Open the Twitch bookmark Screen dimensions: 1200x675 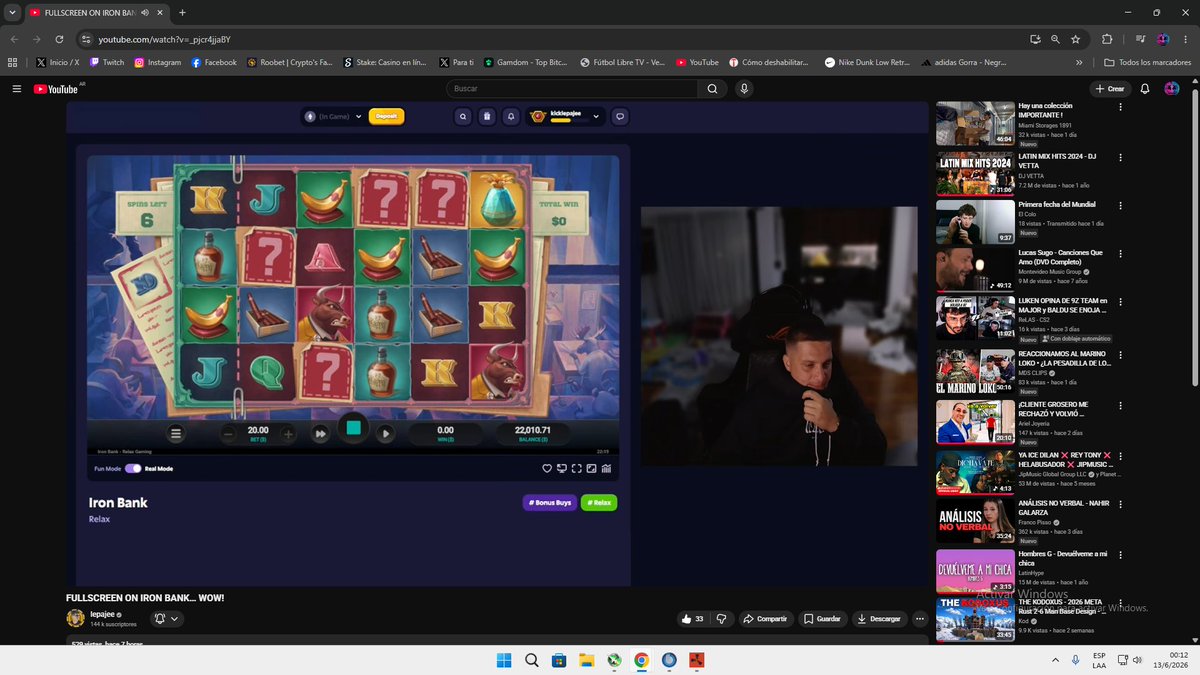(x=106, y=62)
